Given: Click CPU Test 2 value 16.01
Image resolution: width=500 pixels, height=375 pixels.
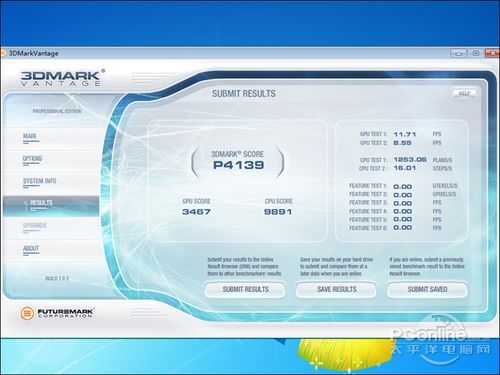Looking at the screenshot, I should (405, 168).
